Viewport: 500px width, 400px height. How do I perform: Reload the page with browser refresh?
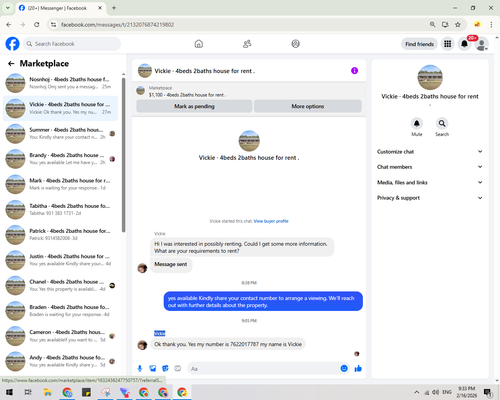[x=37, y=24]
